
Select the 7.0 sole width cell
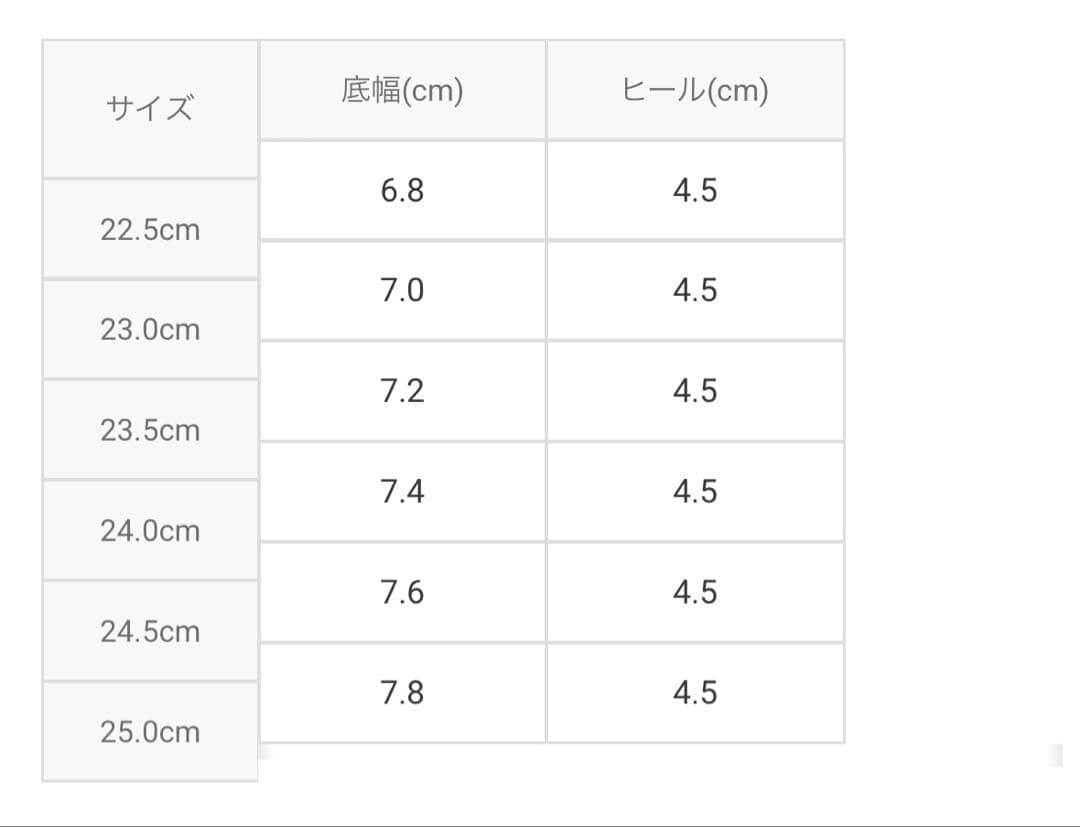tap(402, 290)
